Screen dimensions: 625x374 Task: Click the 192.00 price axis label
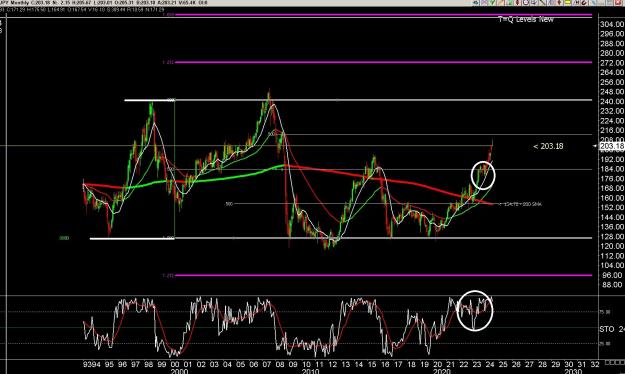612,159
